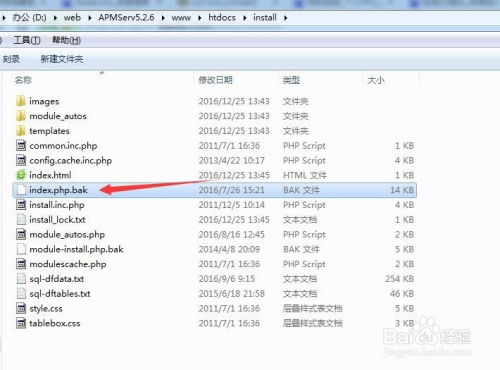Click the config.cache.inc.php file icon
This screenshot has width=500, height=370.
click(21, 160)
